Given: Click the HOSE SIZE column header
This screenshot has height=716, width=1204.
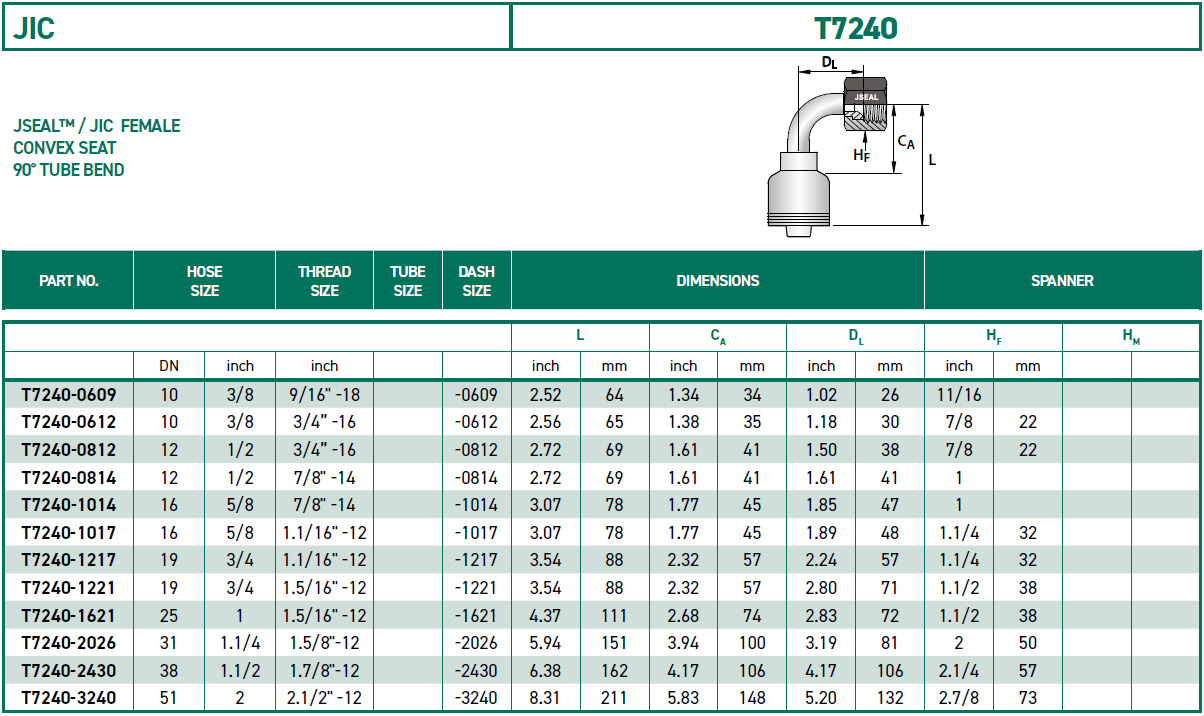Looking at the screenshot, I should [204, 281].
